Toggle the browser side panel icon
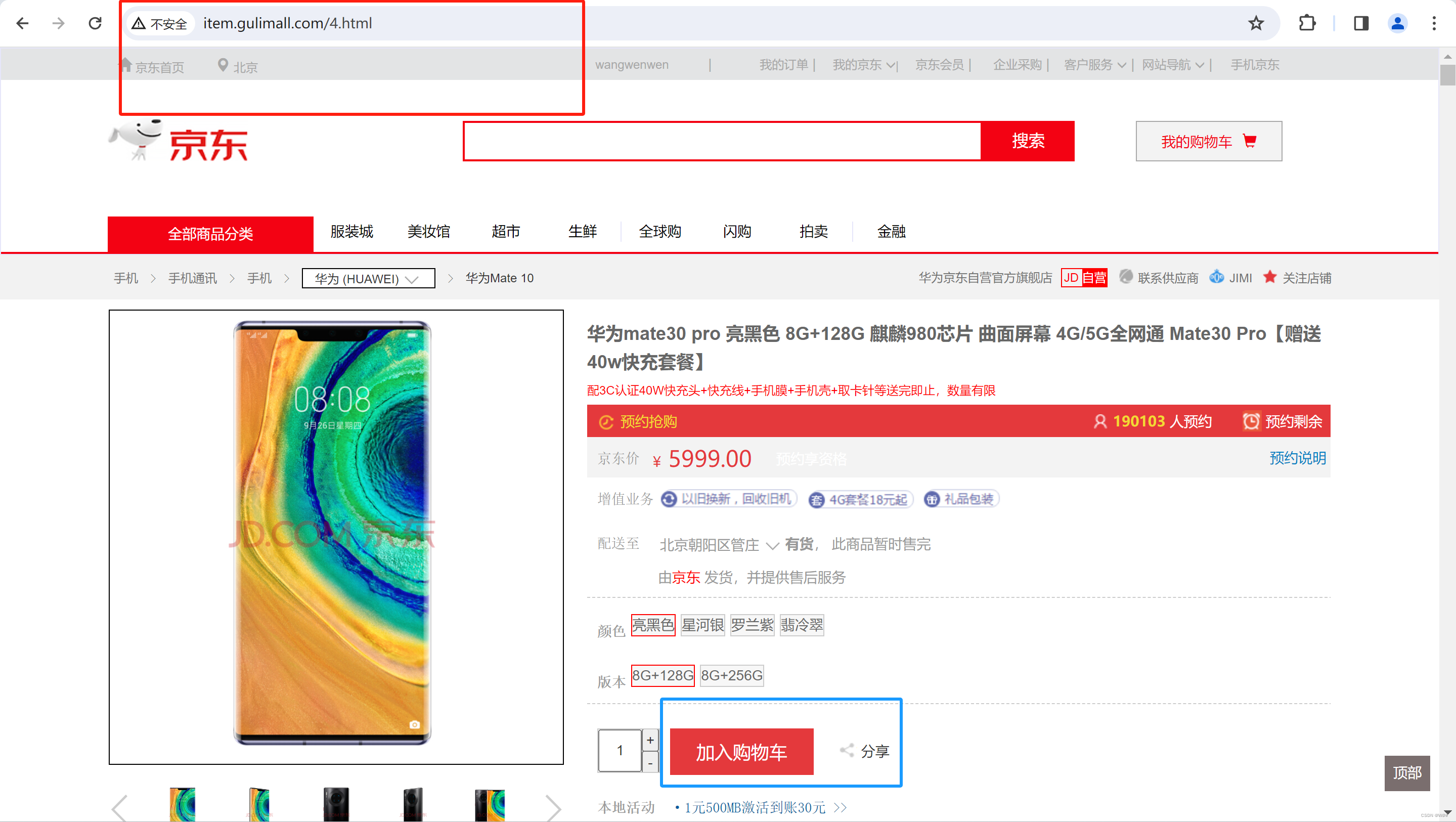 (x=1361, y=23)
